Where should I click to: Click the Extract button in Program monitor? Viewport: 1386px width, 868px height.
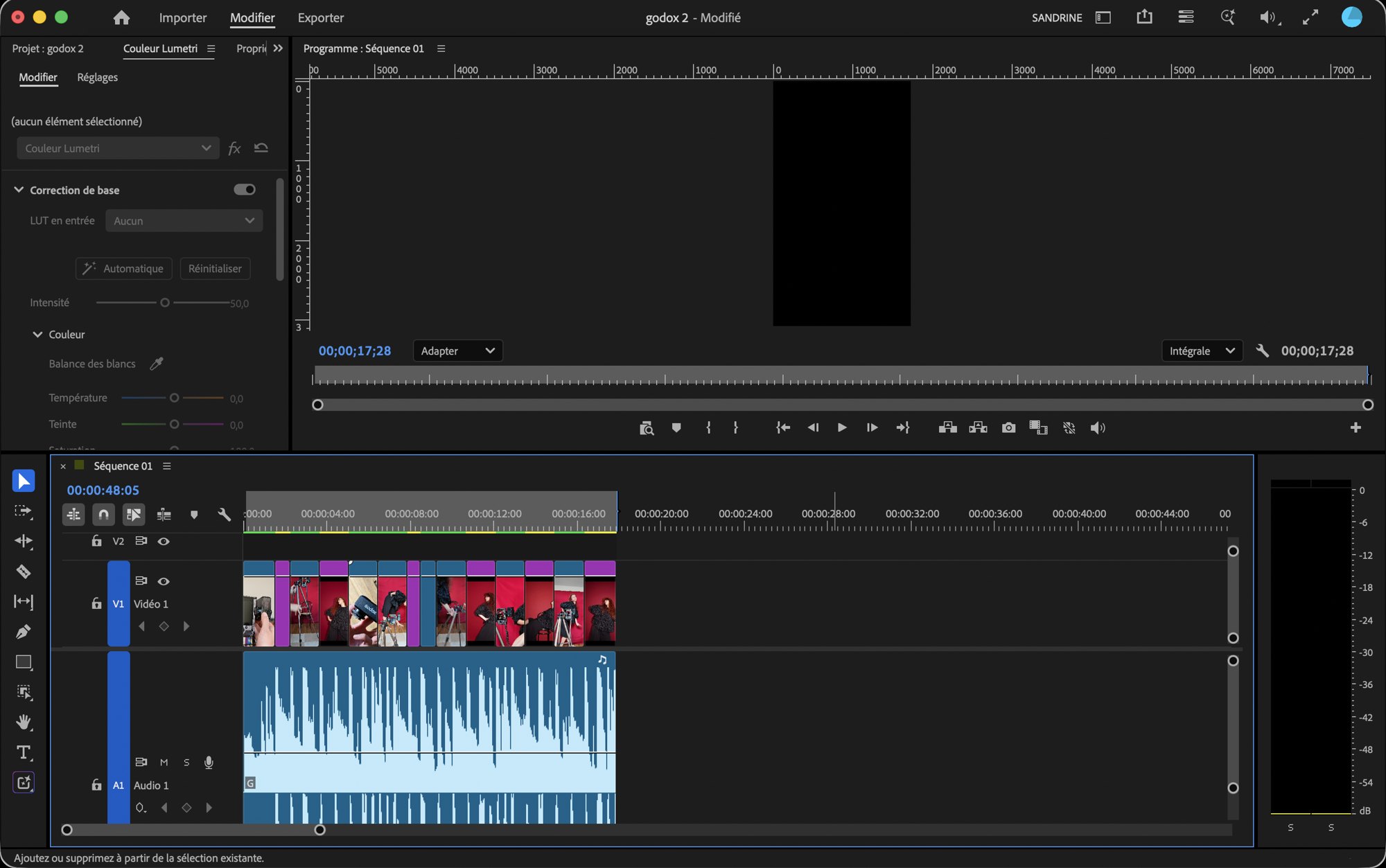pyautogui.click(x=978, y=428)
